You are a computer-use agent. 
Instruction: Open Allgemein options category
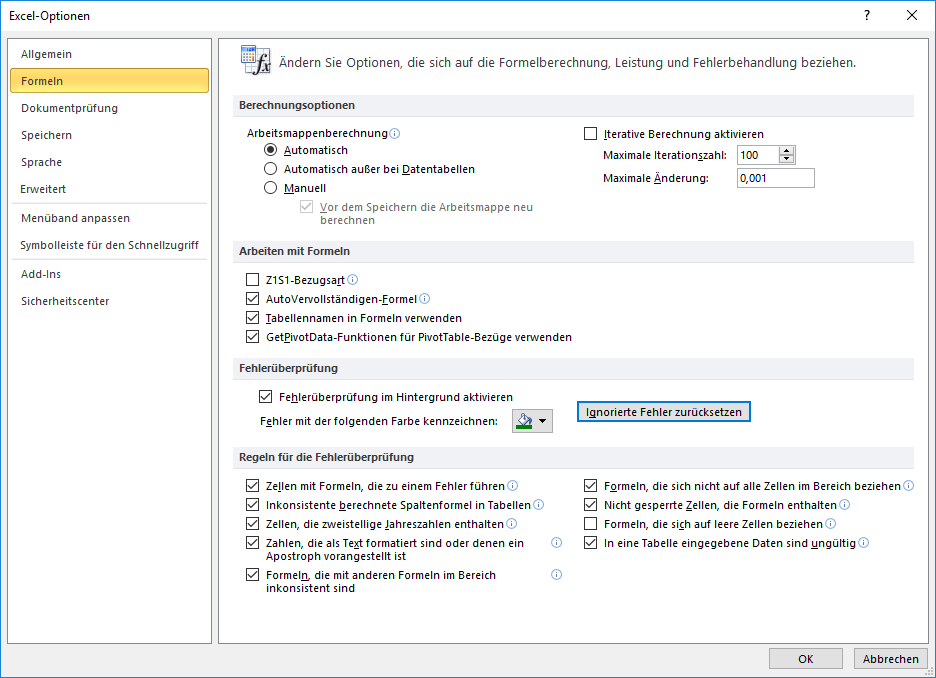point(110,54)
